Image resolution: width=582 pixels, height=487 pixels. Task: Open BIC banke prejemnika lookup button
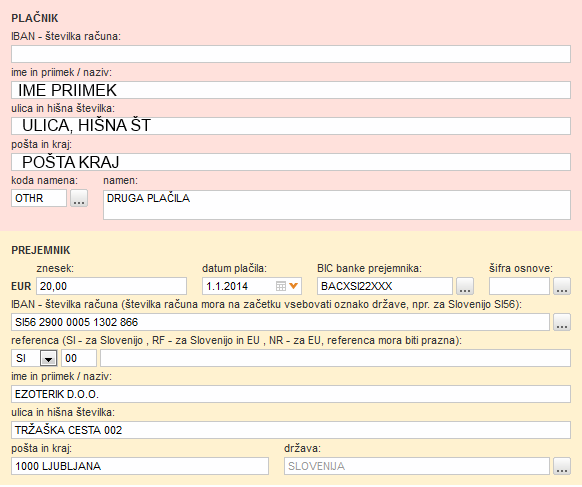coord(465,286)
